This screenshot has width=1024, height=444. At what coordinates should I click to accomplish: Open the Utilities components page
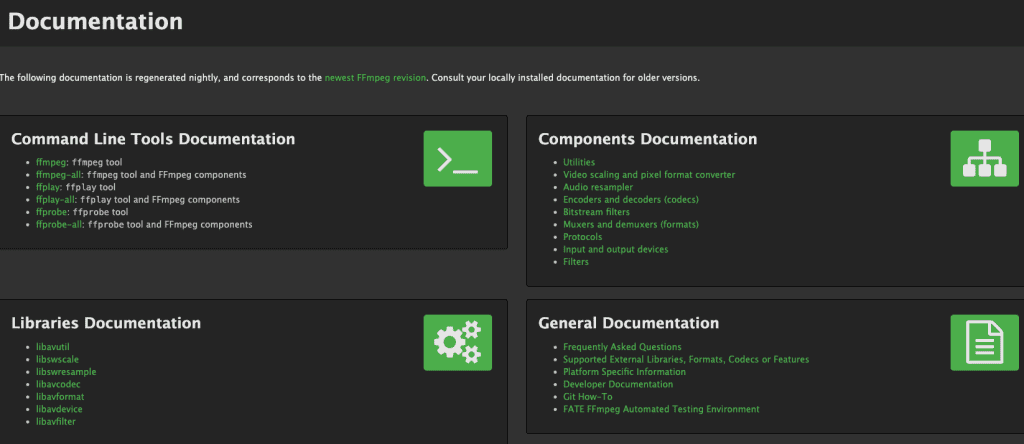pos(579,162)
